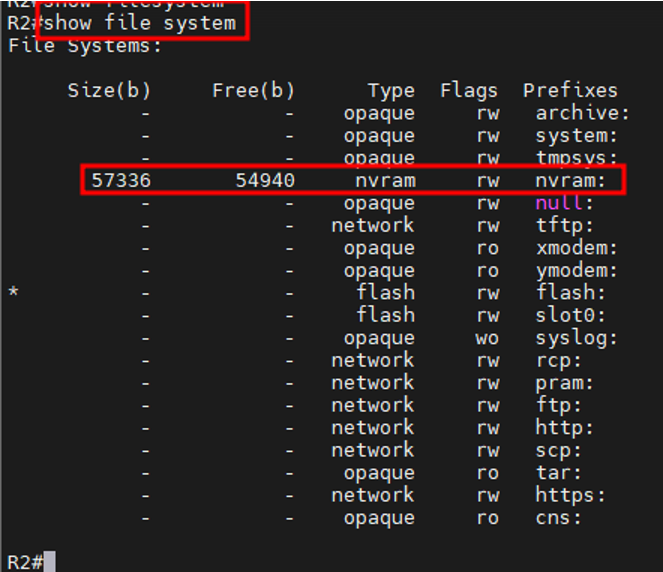This screenshot has width=663, height=572.
Task: Select the 'archive:' prefix text
Action: tap(583, 113)
